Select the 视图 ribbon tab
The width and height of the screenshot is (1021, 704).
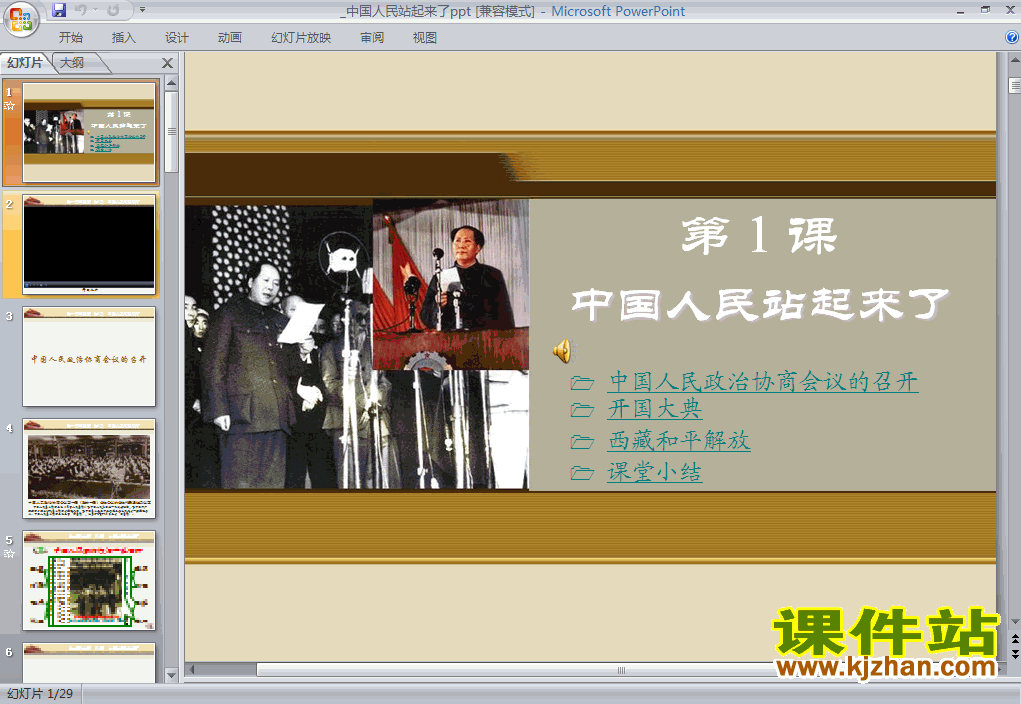pyautogui.click(x=425, y=38)
